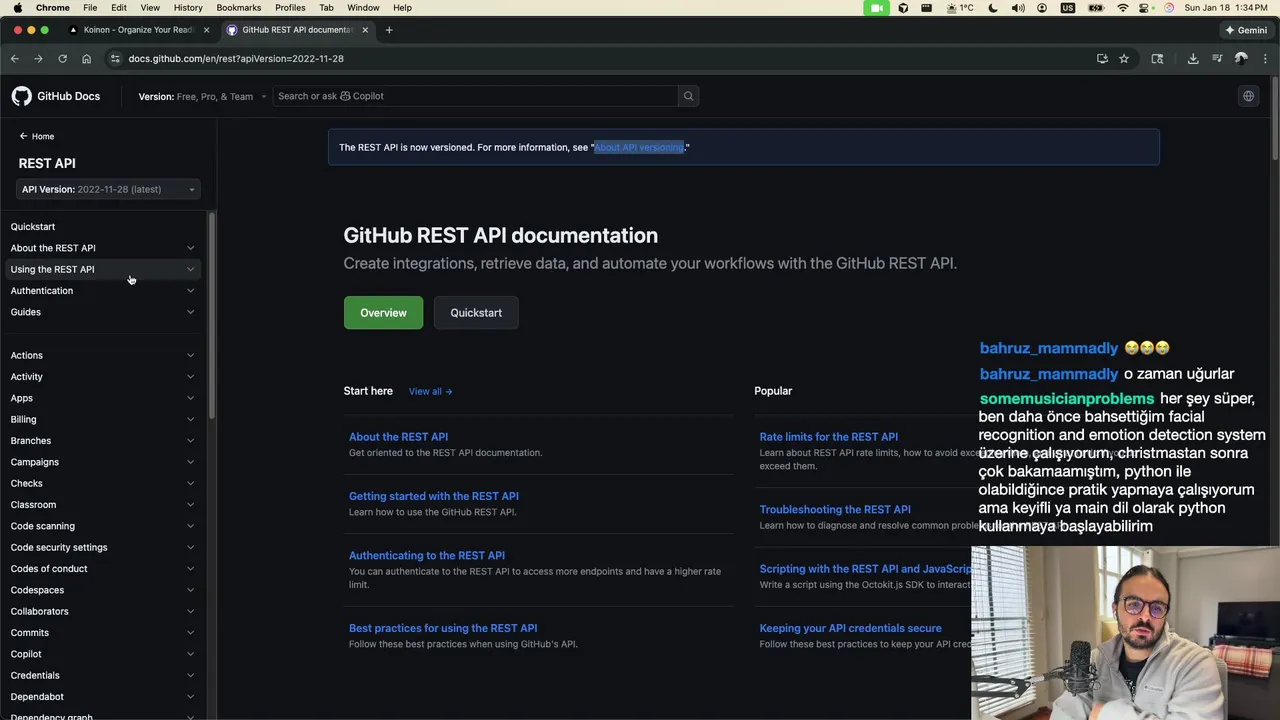Viewport: 1280px width, 720px height.
Task: Click the sidebar scrollbar
Action: [x=211, y=315]
